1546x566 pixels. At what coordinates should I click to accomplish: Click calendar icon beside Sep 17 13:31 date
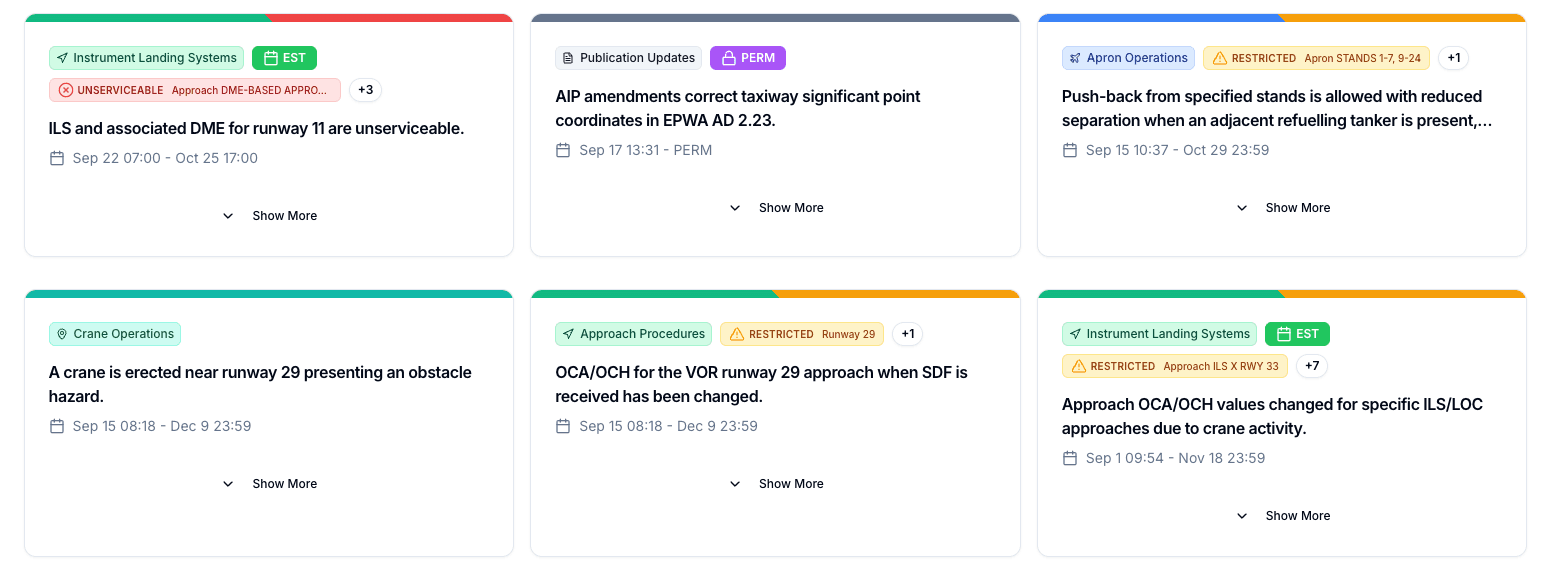[x=563, y=150]
